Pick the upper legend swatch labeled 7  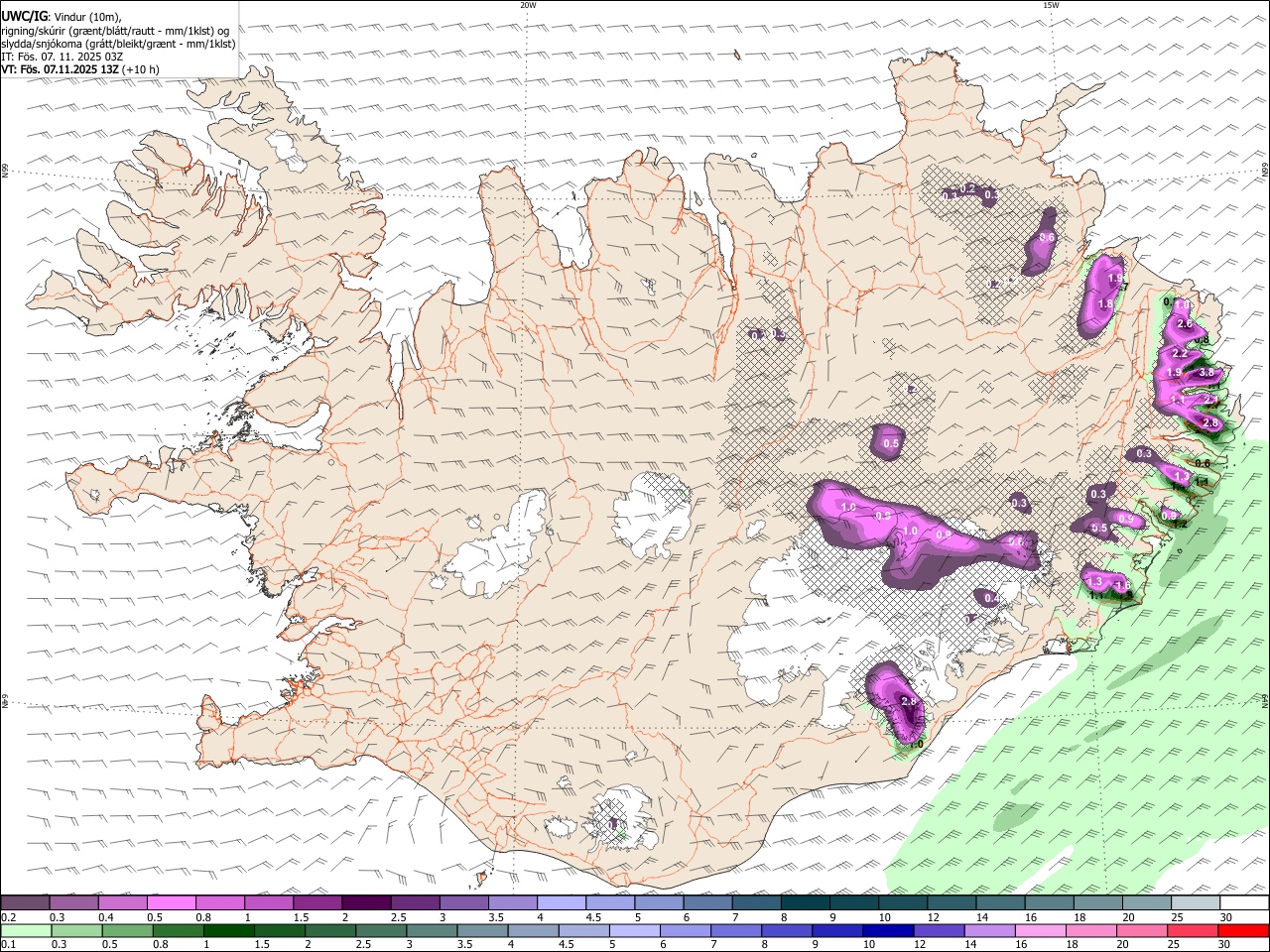[x=755, y=903]
